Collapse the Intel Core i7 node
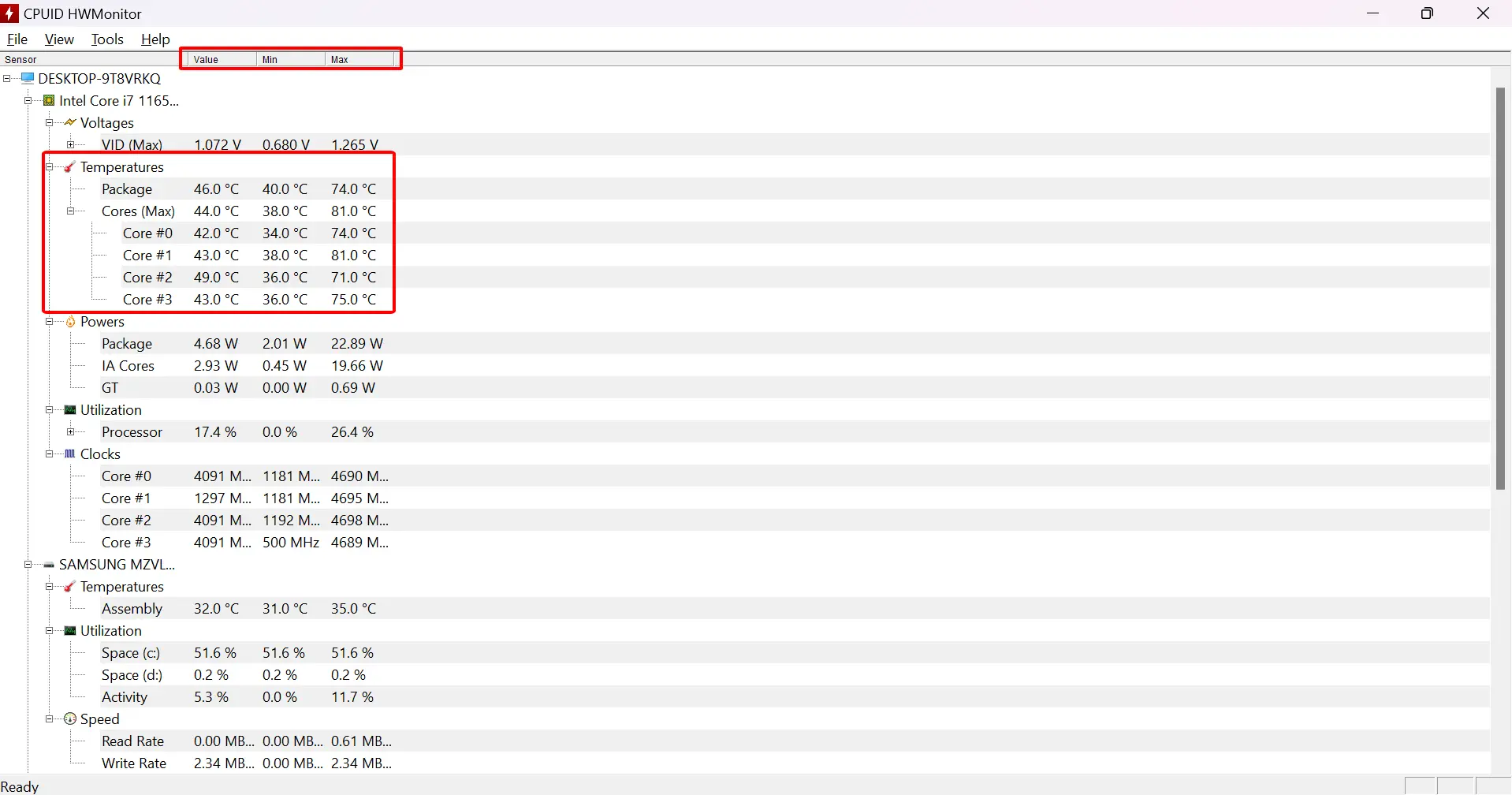This screenshot has width=1512, height=795. pyautogui.click(x=28, y=100)
